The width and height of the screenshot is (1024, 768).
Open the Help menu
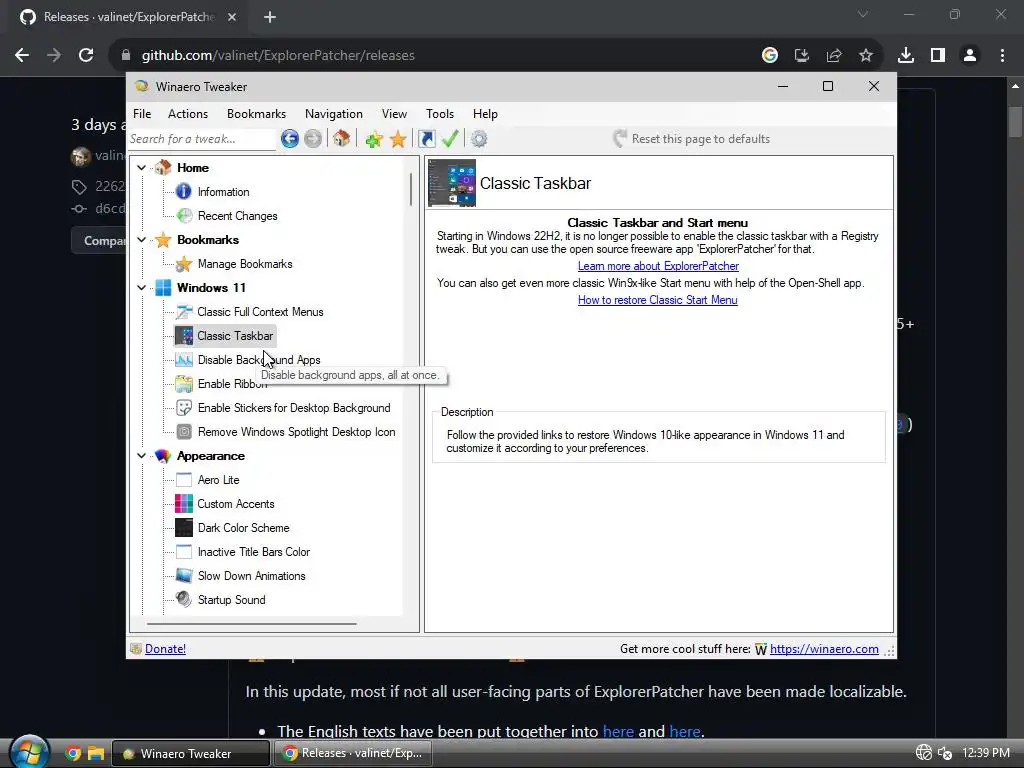point(485,114)
